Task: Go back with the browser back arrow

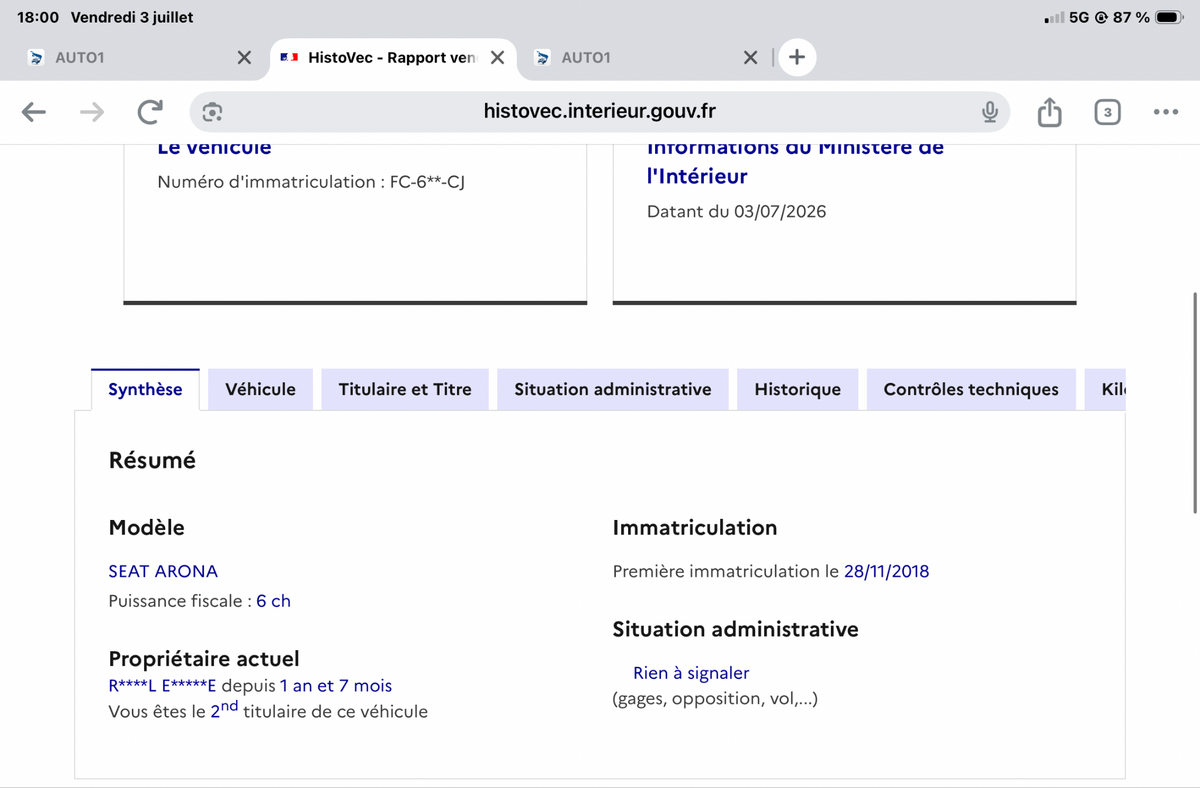Action: click(34, 112)
